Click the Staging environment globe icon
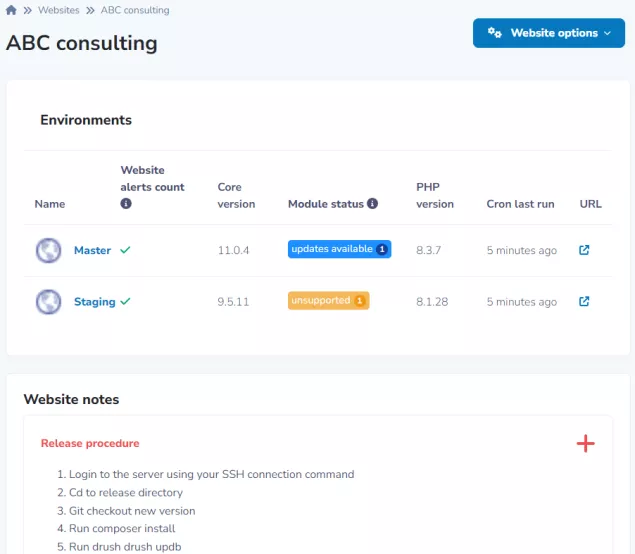 coord(48,301)
